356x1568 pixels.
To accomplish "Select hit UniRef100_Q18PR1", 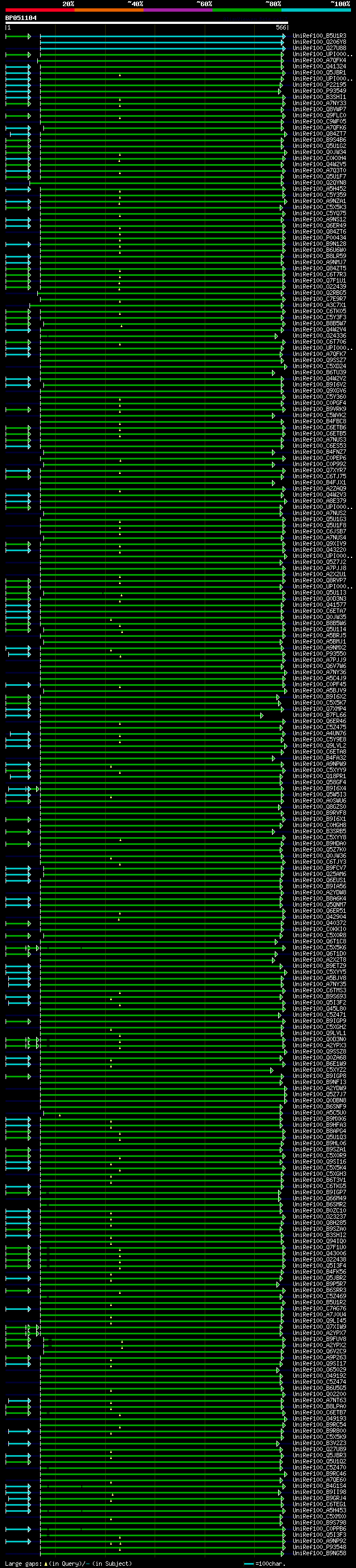I will coord(319,776).
